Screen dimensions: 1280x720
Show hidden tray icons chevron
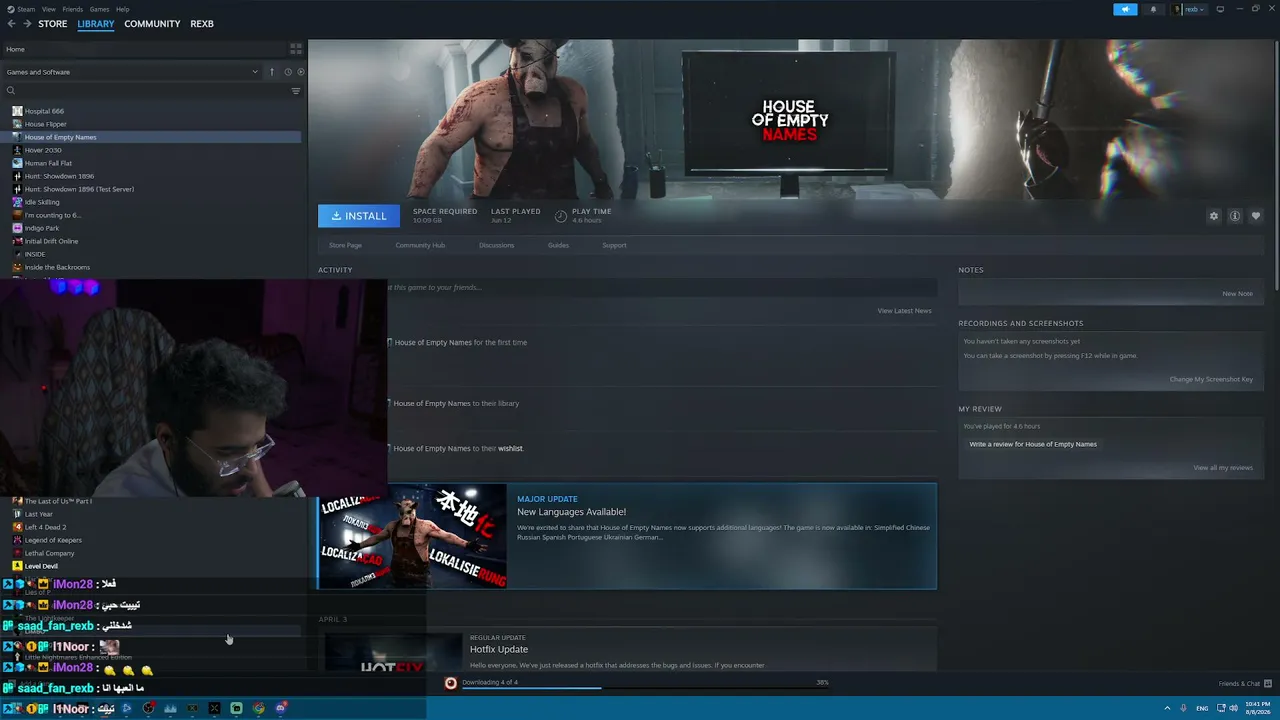click(x=1167, y=708)
